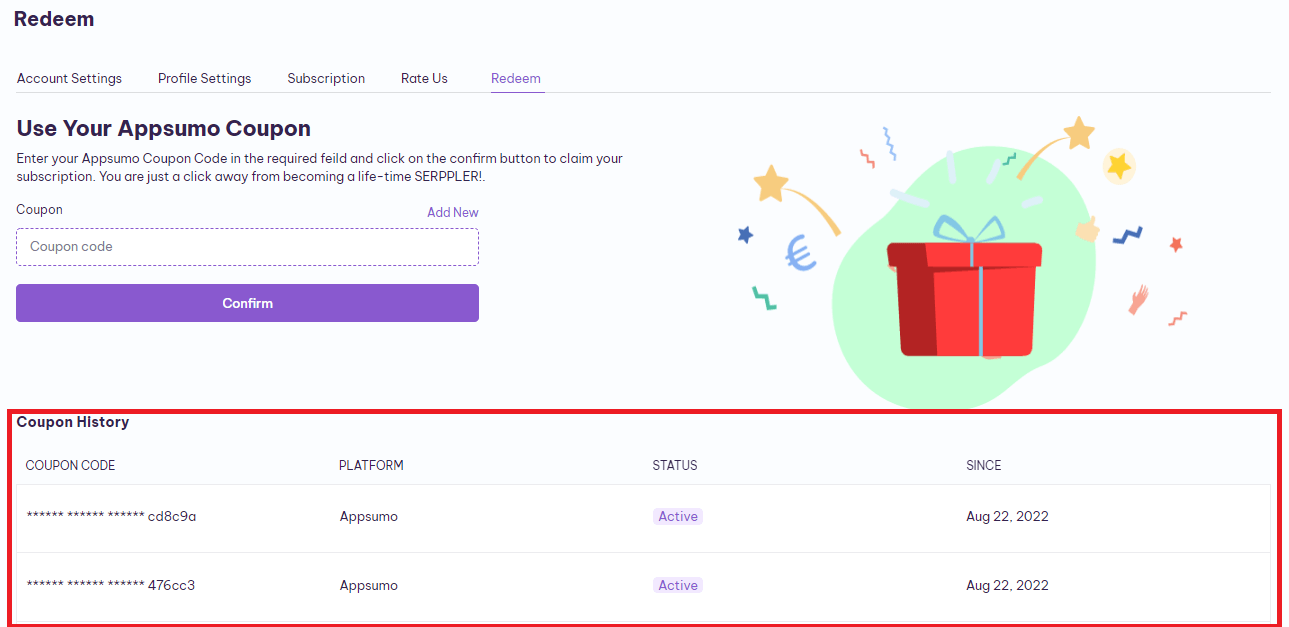Click the Add New coupon link
The image size is (1289, 627).
point(453,212)
